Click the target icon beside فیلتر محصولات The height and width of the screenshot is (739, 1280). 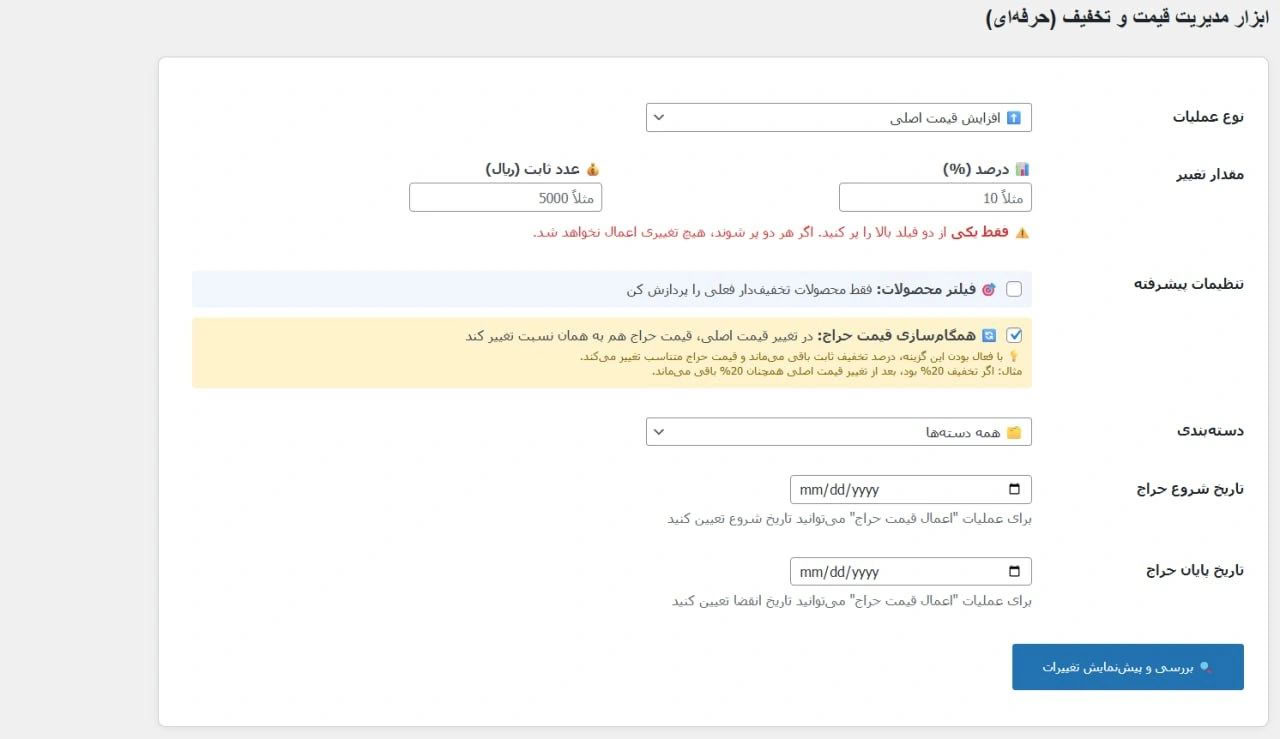(x=988, y=290)
